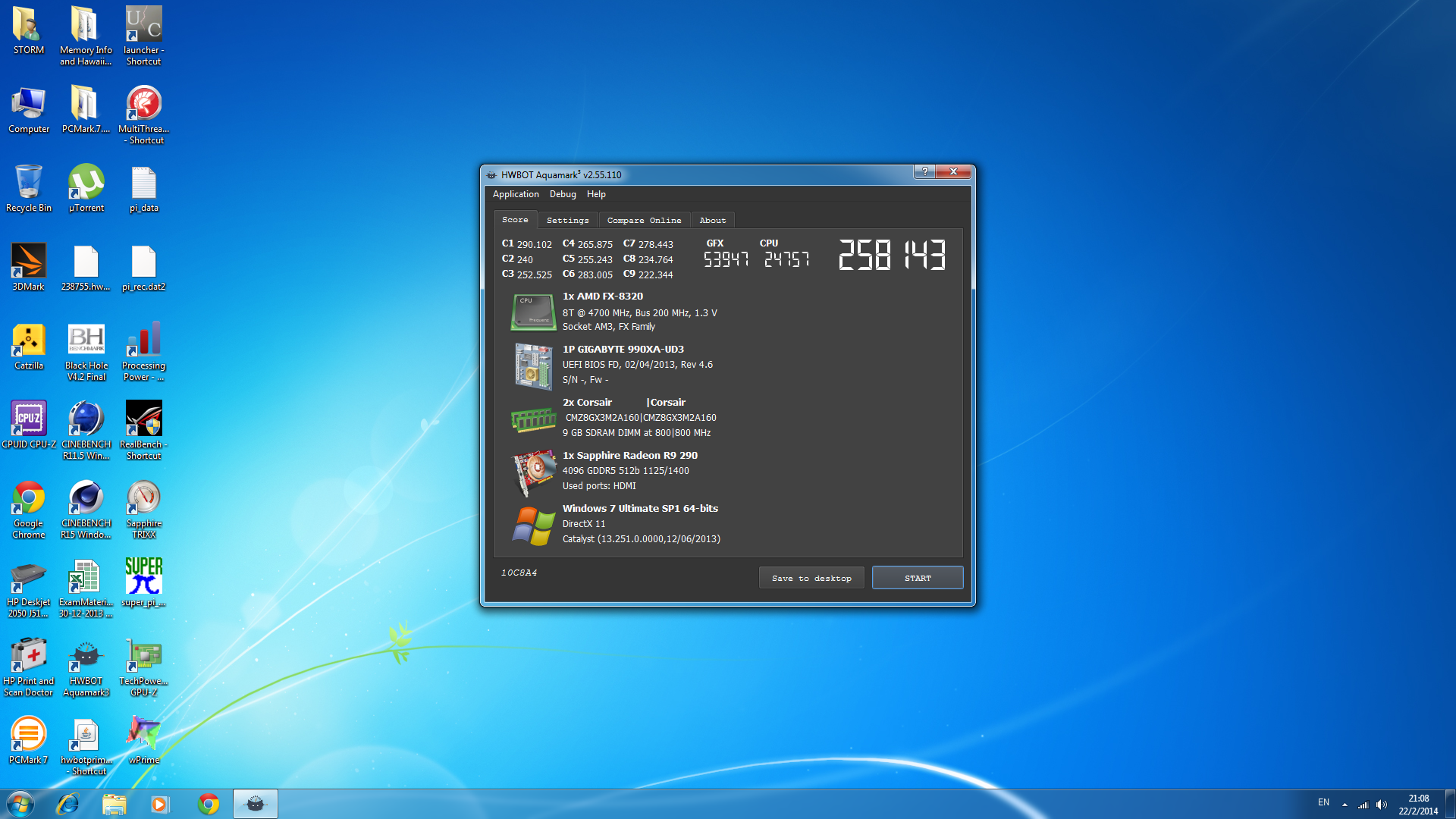This screenshot has height=819, width=1456.
Task: Select the wPrime desktop icon
Action: (143, 740)
